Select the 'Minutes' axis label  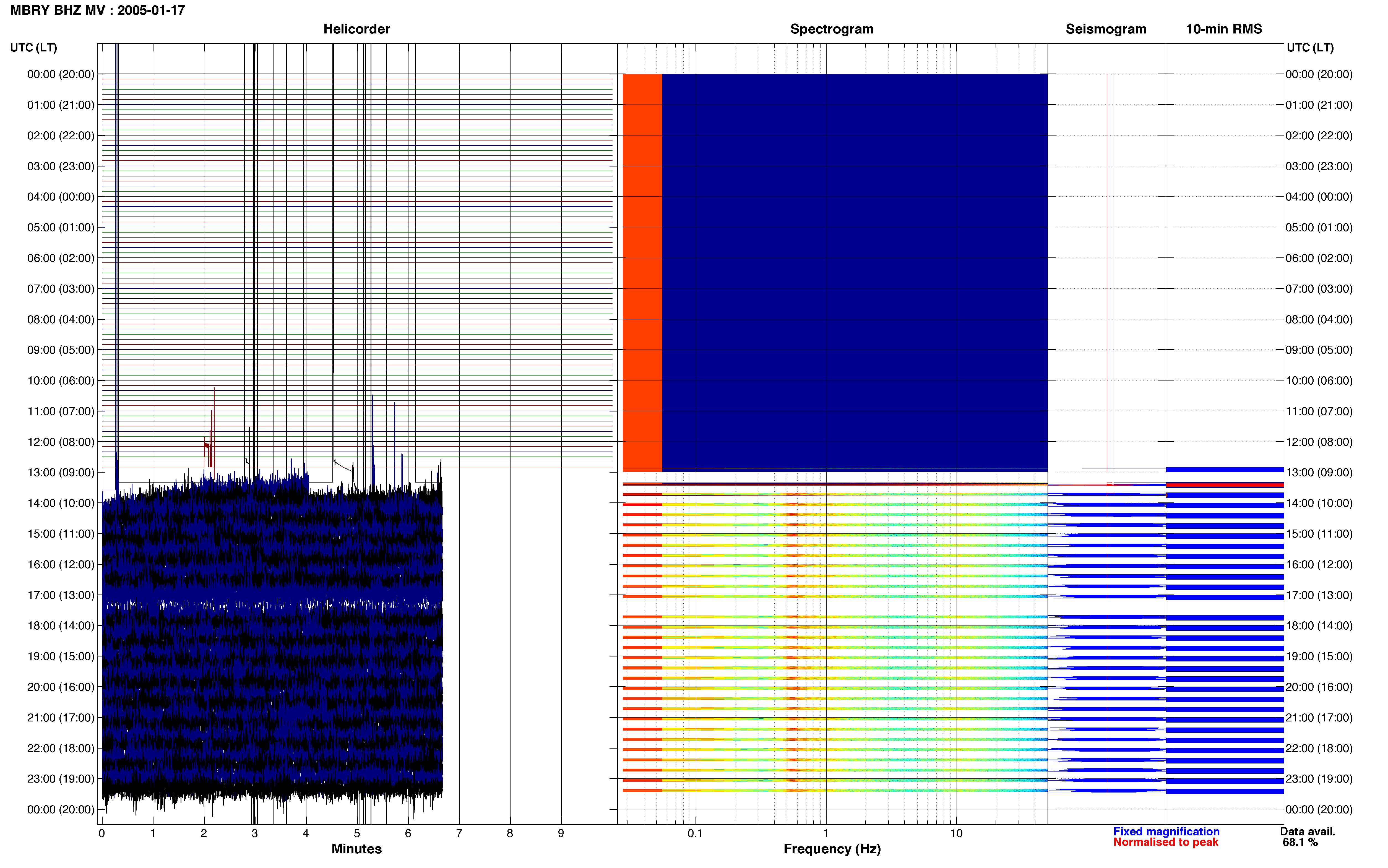[356, 848]
